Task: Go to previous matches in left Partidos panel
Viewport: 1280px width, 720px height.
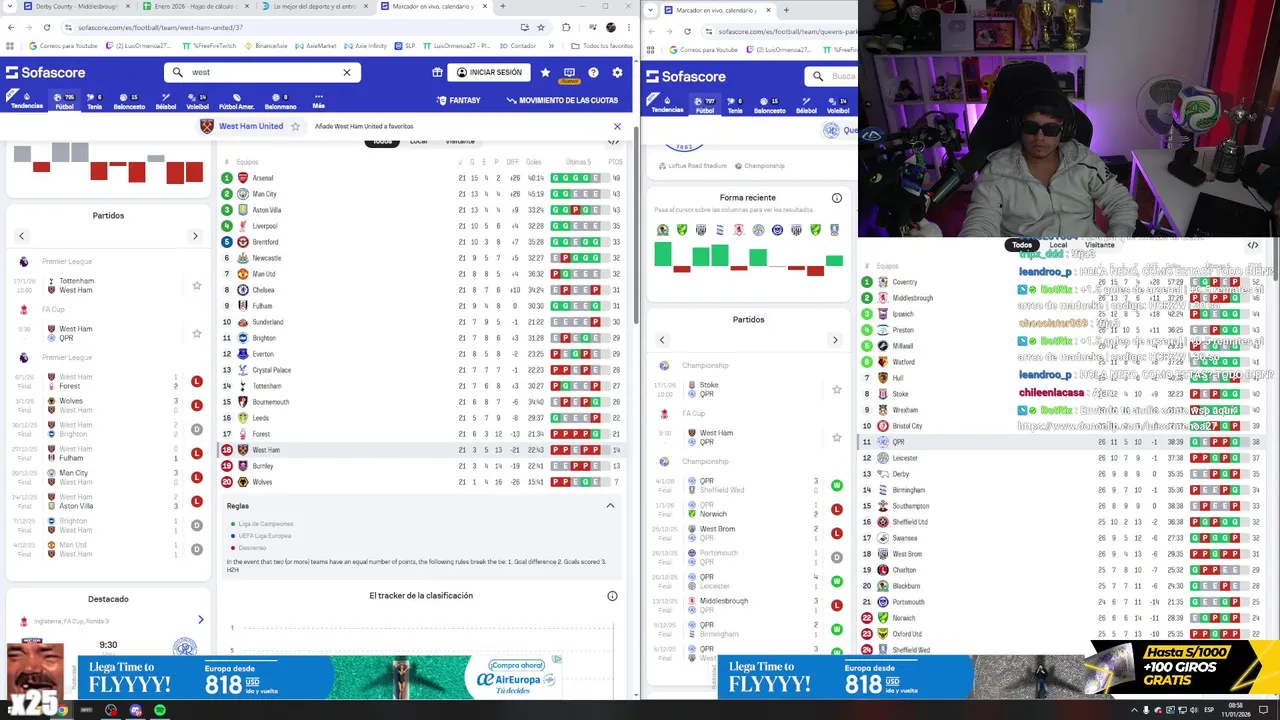Action: coord(21,236)
